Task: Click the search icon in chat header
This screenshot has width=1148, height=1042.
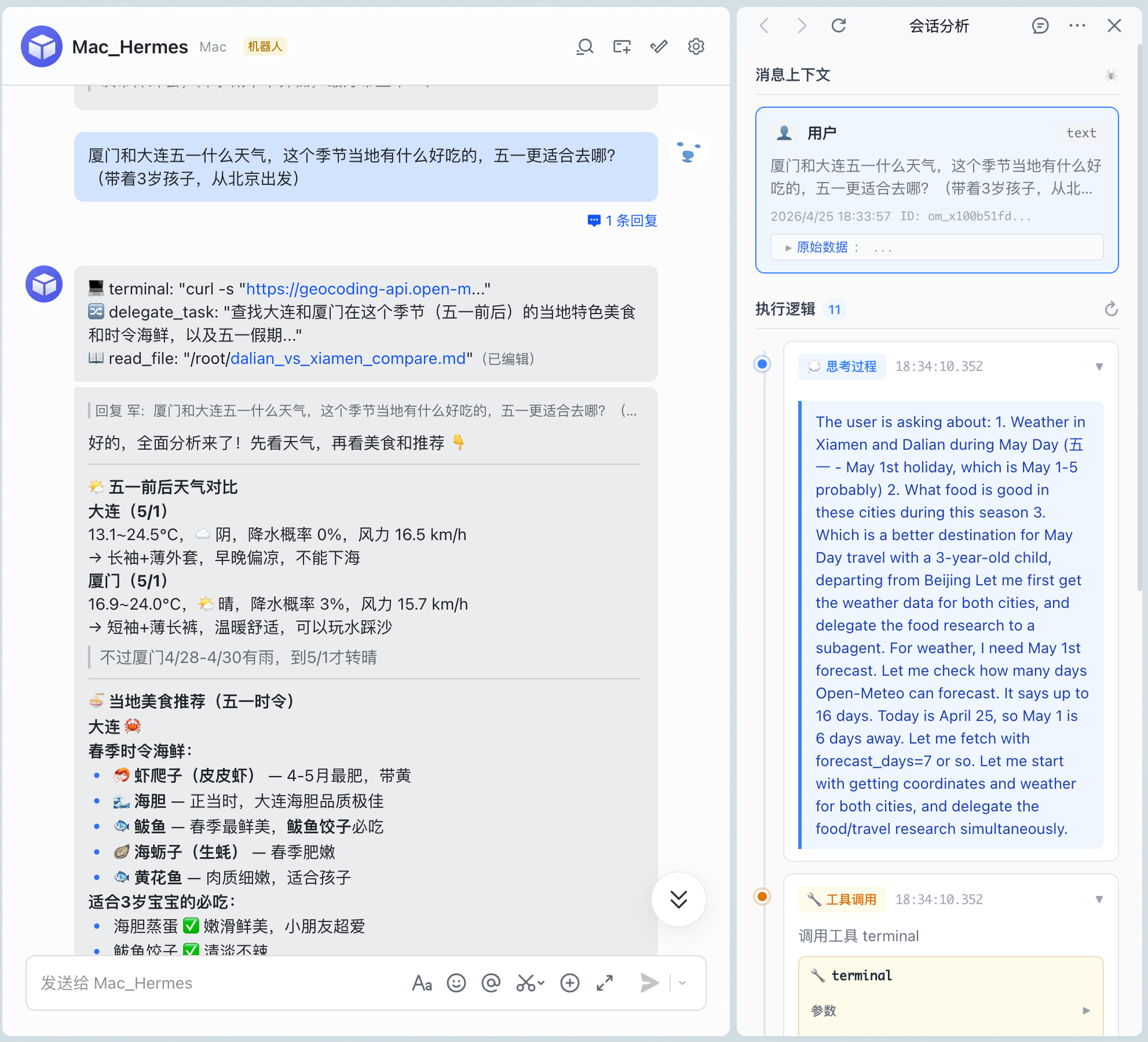Action: pyautogui.click(x=584, y=47)
